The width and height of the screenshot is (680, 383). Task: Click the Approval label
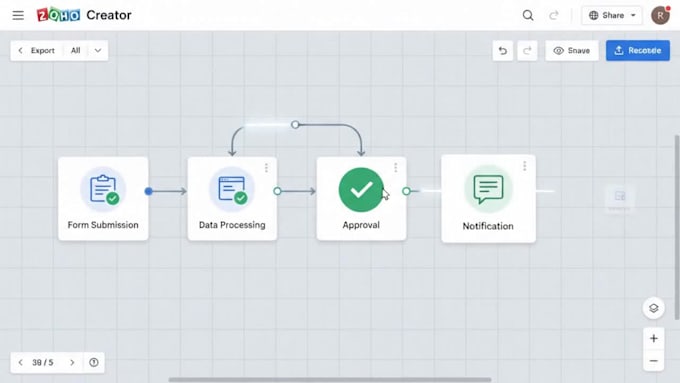coord(361,225)
